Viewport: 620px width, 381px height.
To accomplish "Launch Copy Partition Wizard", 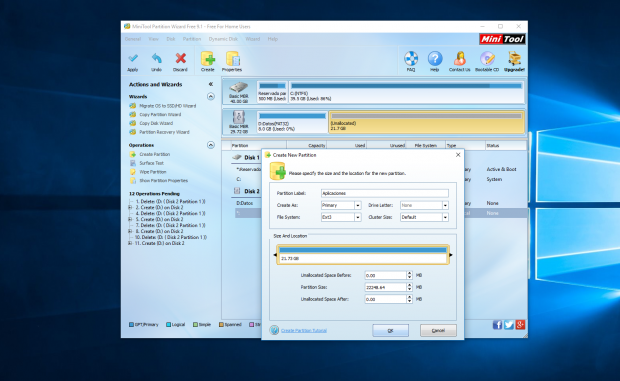I will (x=160, y=115).
